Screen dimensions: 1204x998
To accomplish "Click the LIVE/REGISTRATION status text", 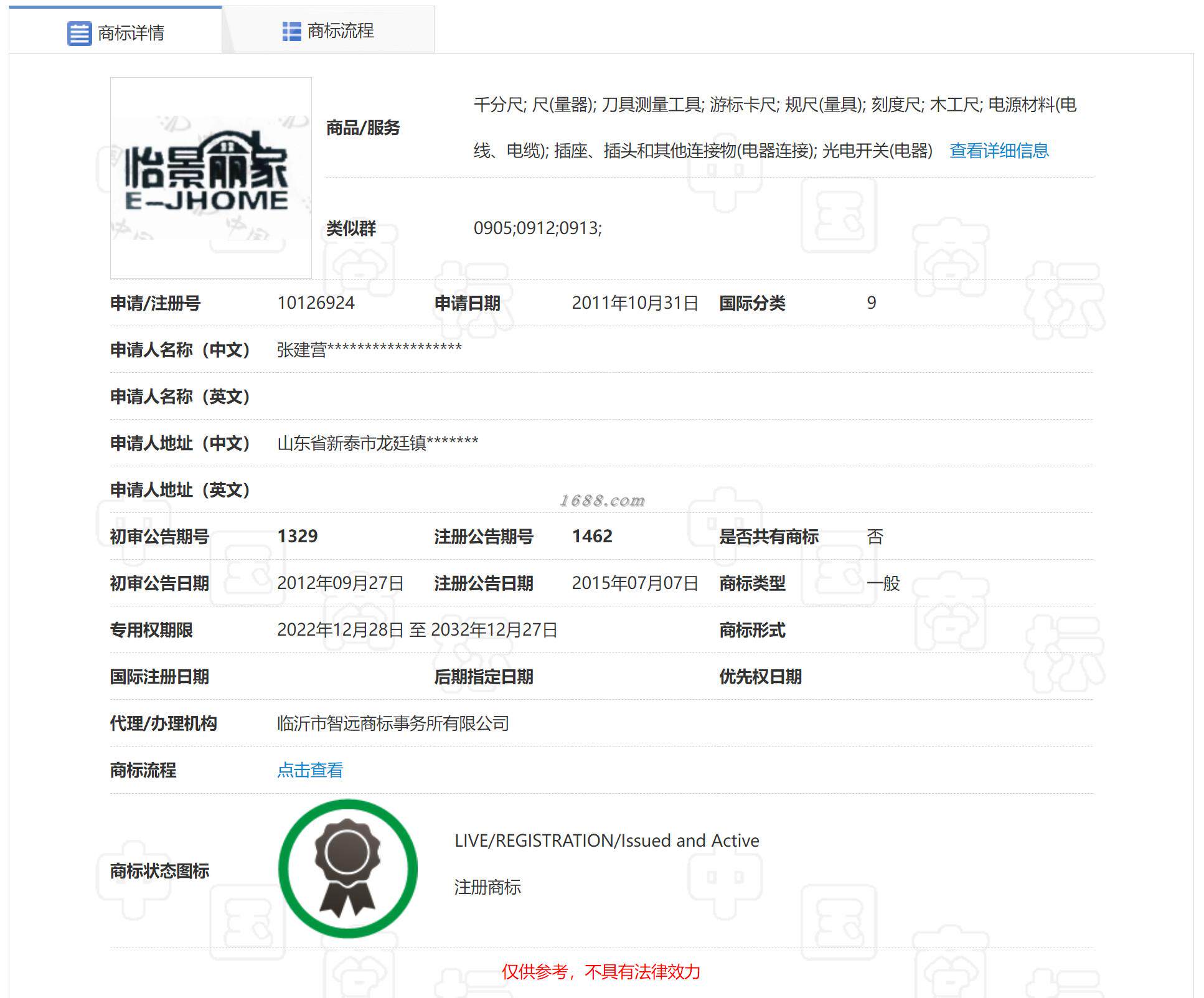I will (x=606, y=840).
